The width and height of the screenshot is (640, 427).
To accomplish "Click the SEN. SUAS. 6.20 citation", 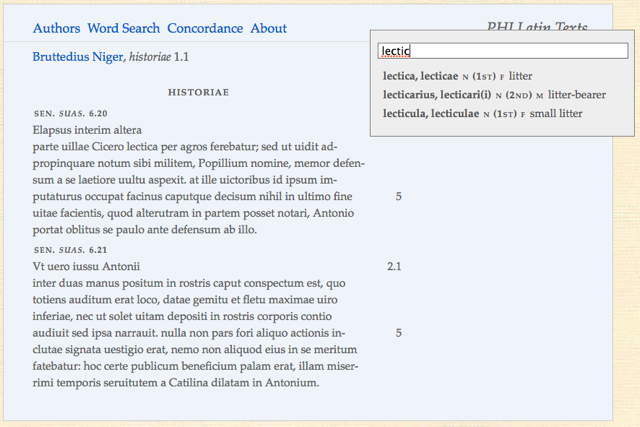I will pyautogui.click(x=70, y=114).
